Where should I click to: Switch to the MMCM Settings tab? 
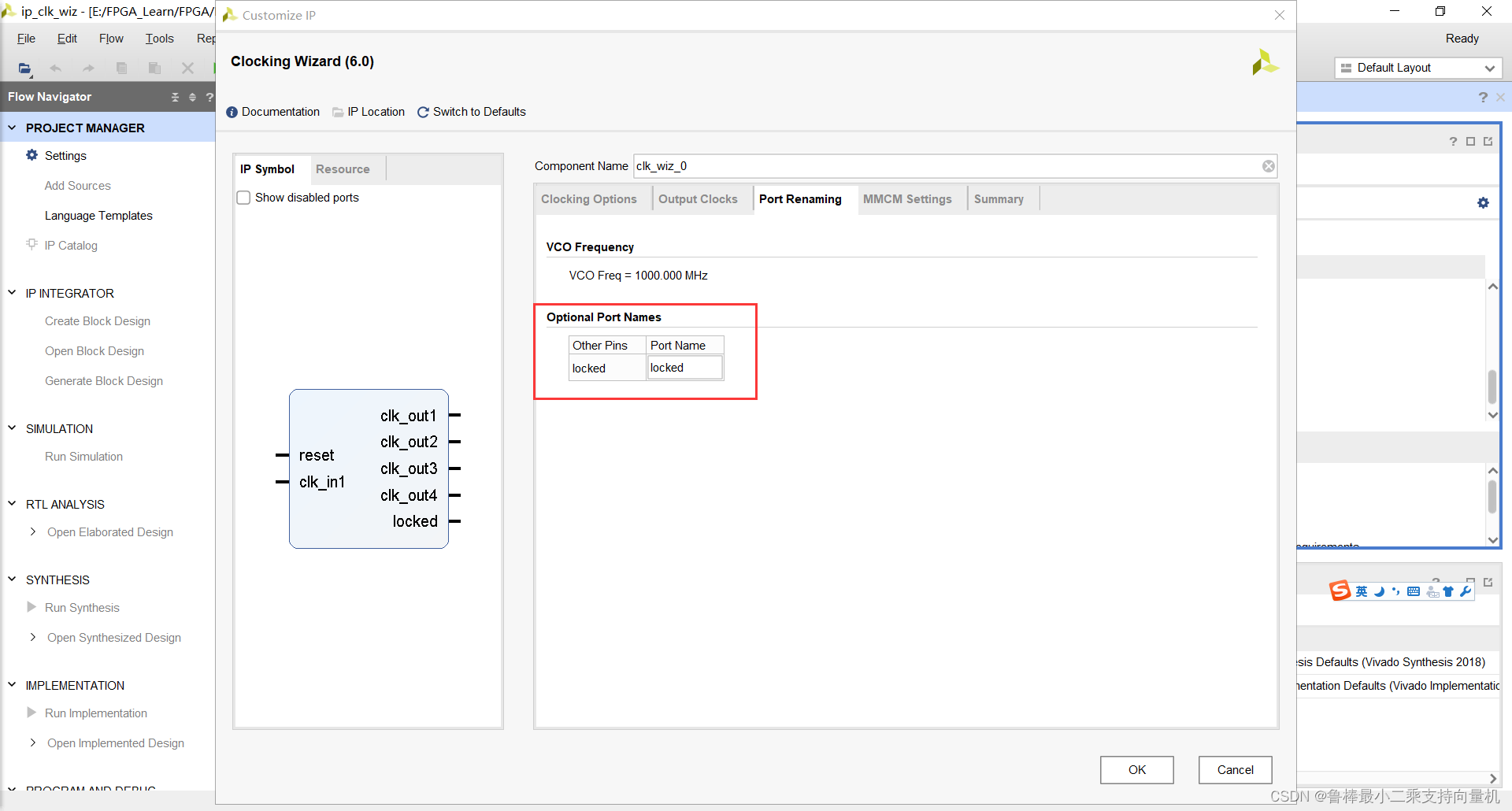[x=907, y=199]
